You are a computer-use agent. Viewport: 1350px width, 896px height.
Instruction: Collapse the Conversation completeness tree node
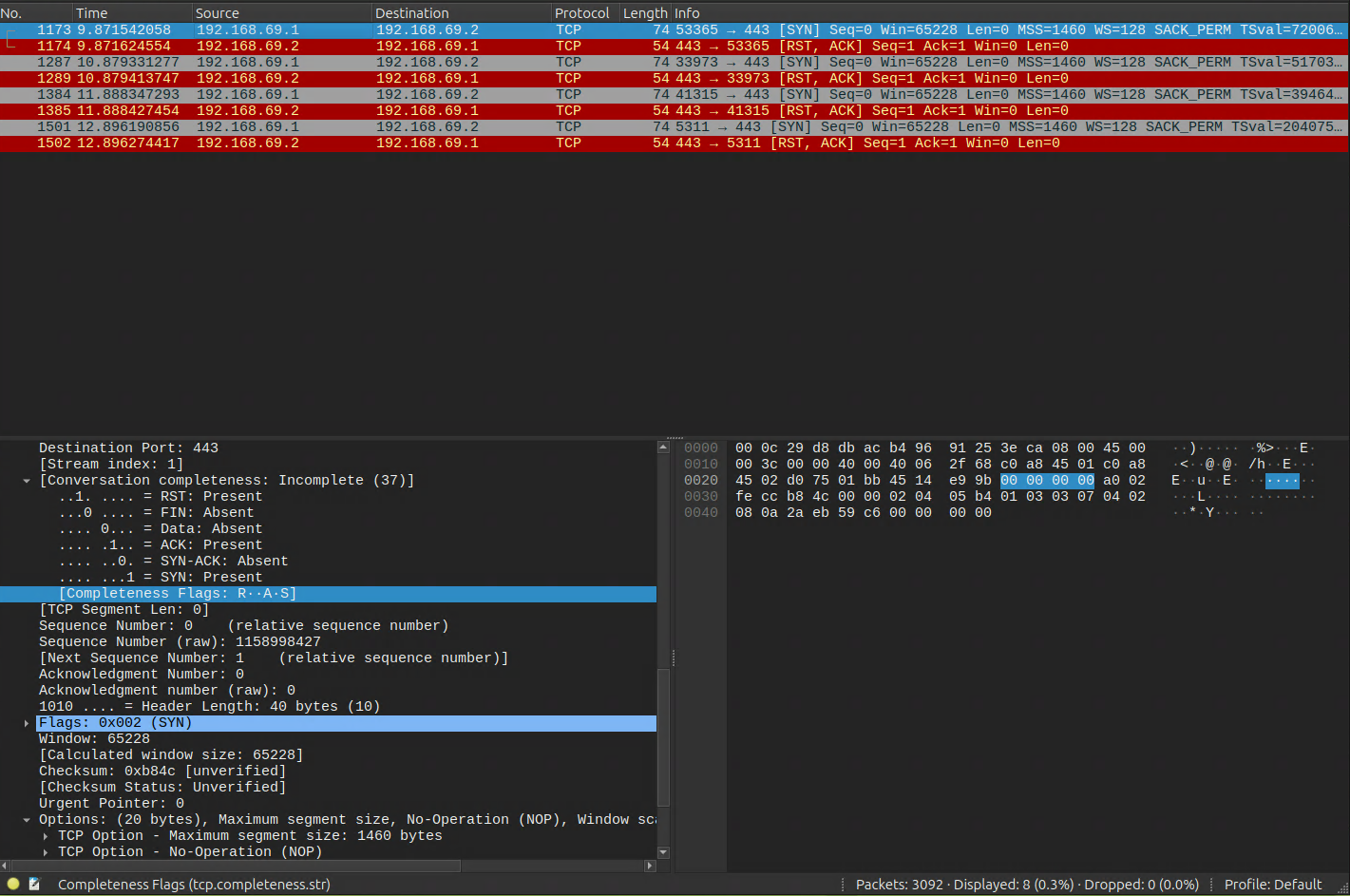pyautogui.click(x=27, y=481)
